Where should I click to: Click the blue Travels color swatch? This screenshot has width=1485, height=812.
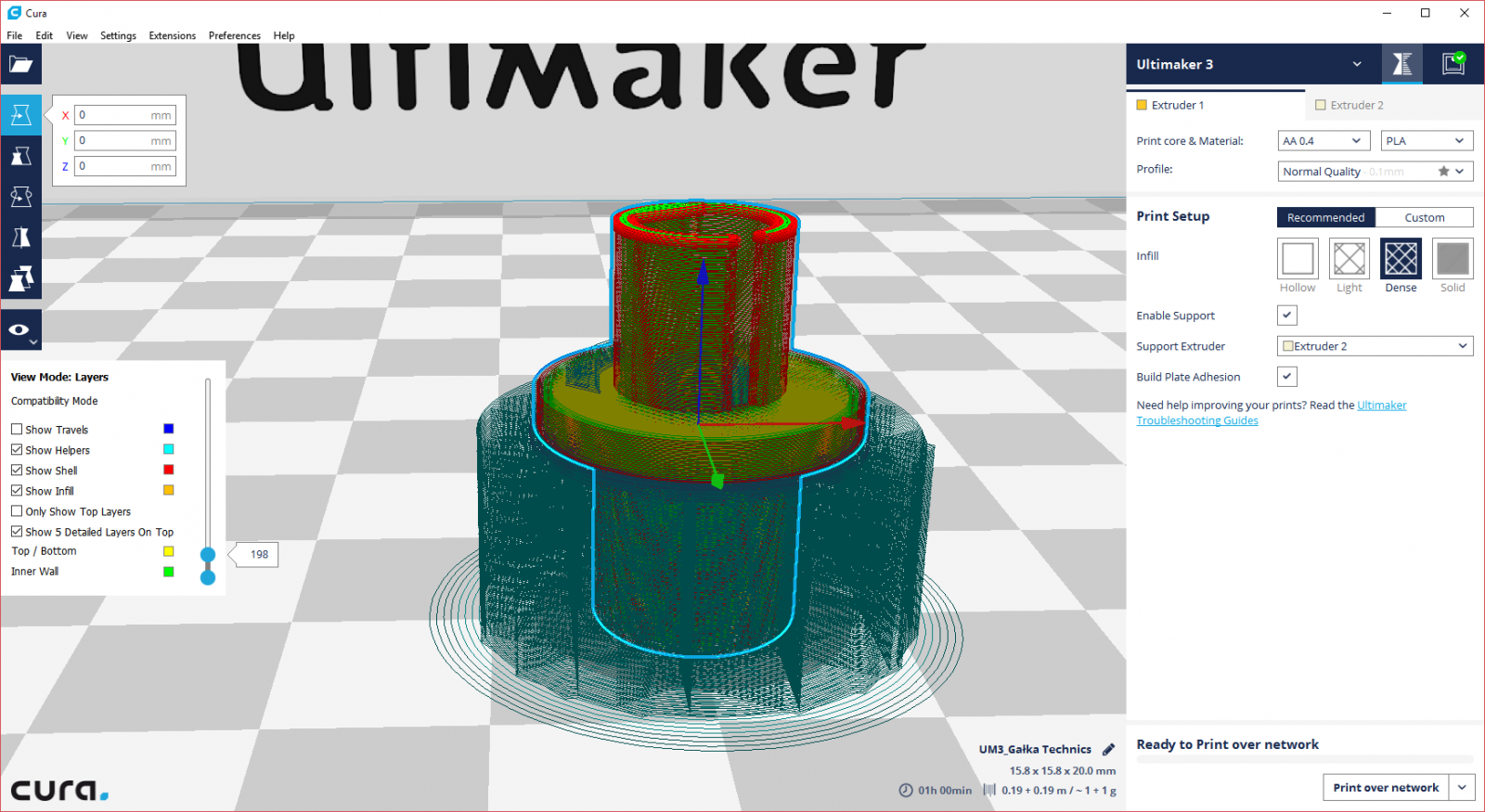click(169, 429)
